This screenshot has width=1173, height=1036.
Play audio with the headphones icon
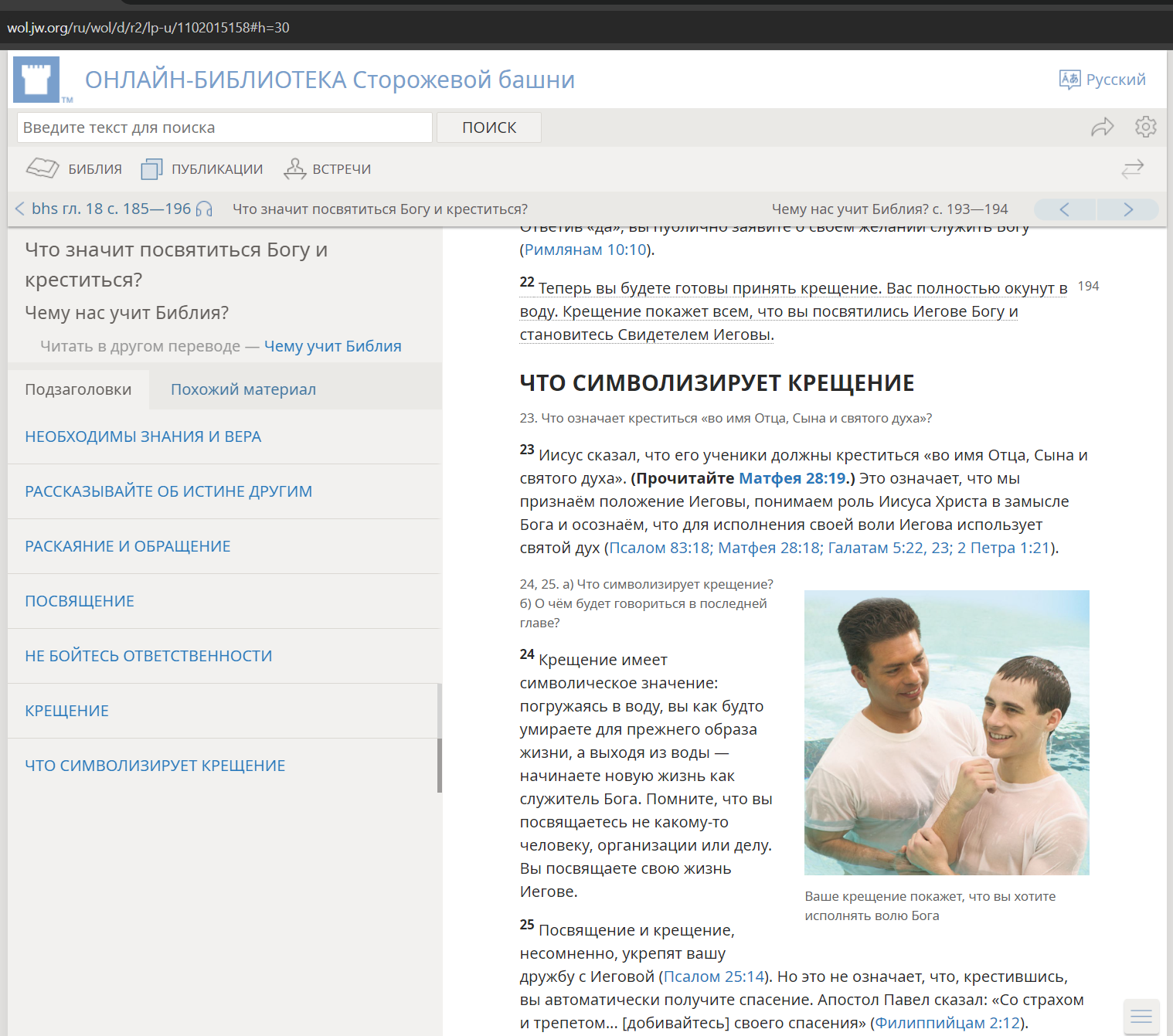(x=204, y=209)
